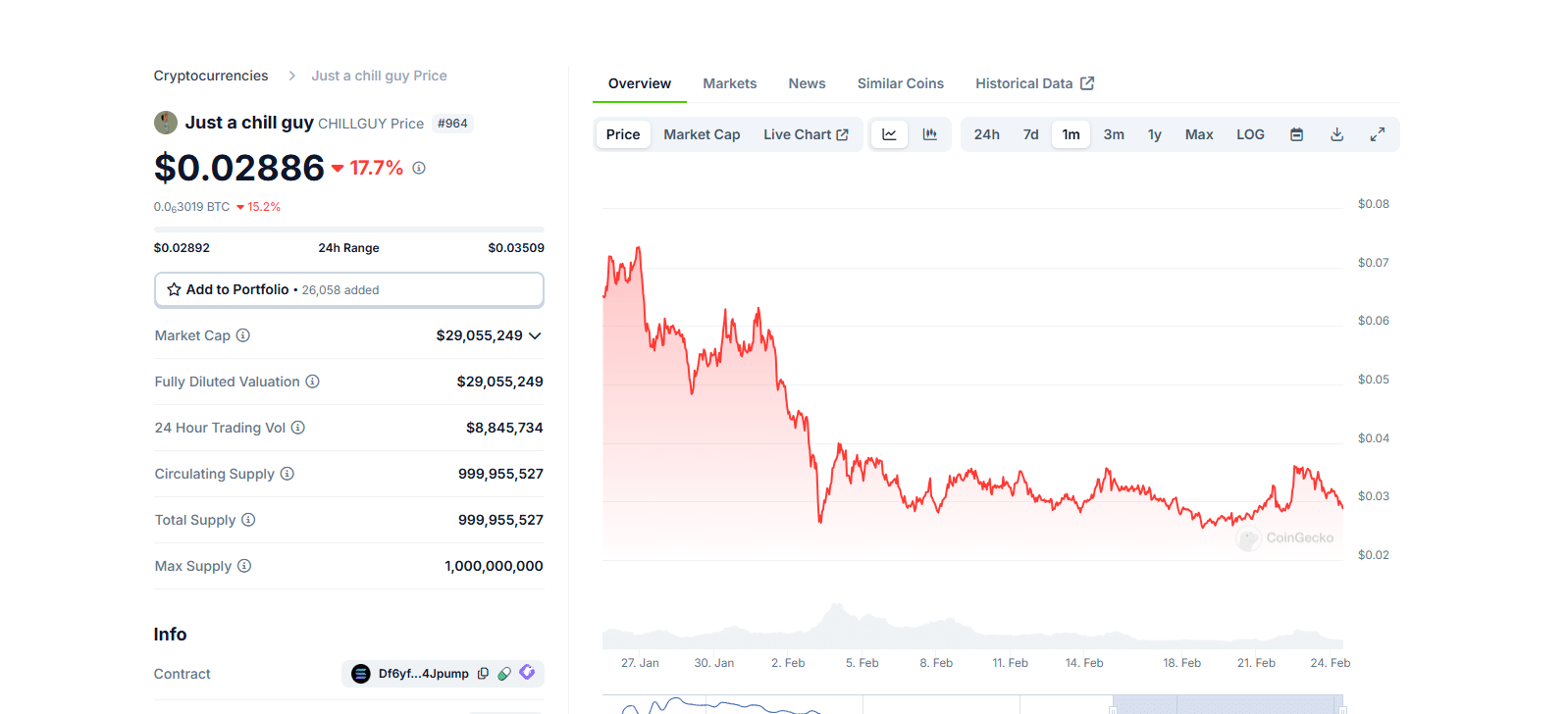Screen dimensions: 1568x714
Task: Click Add to Portfolio button
Action: point(349,289)
